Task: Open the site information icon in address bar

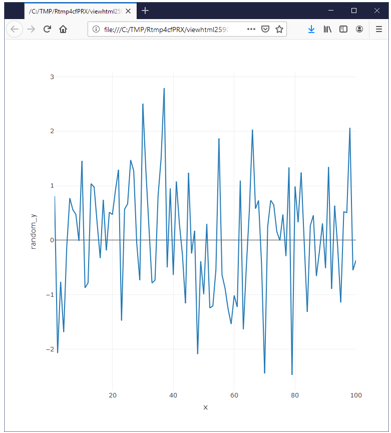Action: click(96, 29)
